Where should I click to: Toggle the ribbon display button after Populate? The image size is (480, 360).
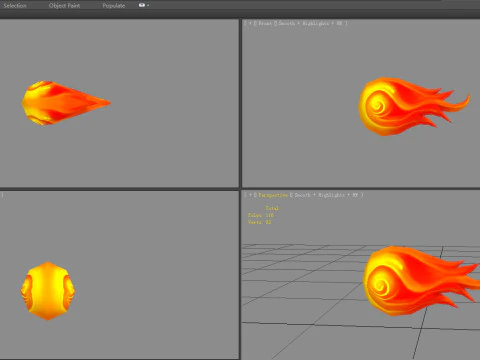point(142,5)
